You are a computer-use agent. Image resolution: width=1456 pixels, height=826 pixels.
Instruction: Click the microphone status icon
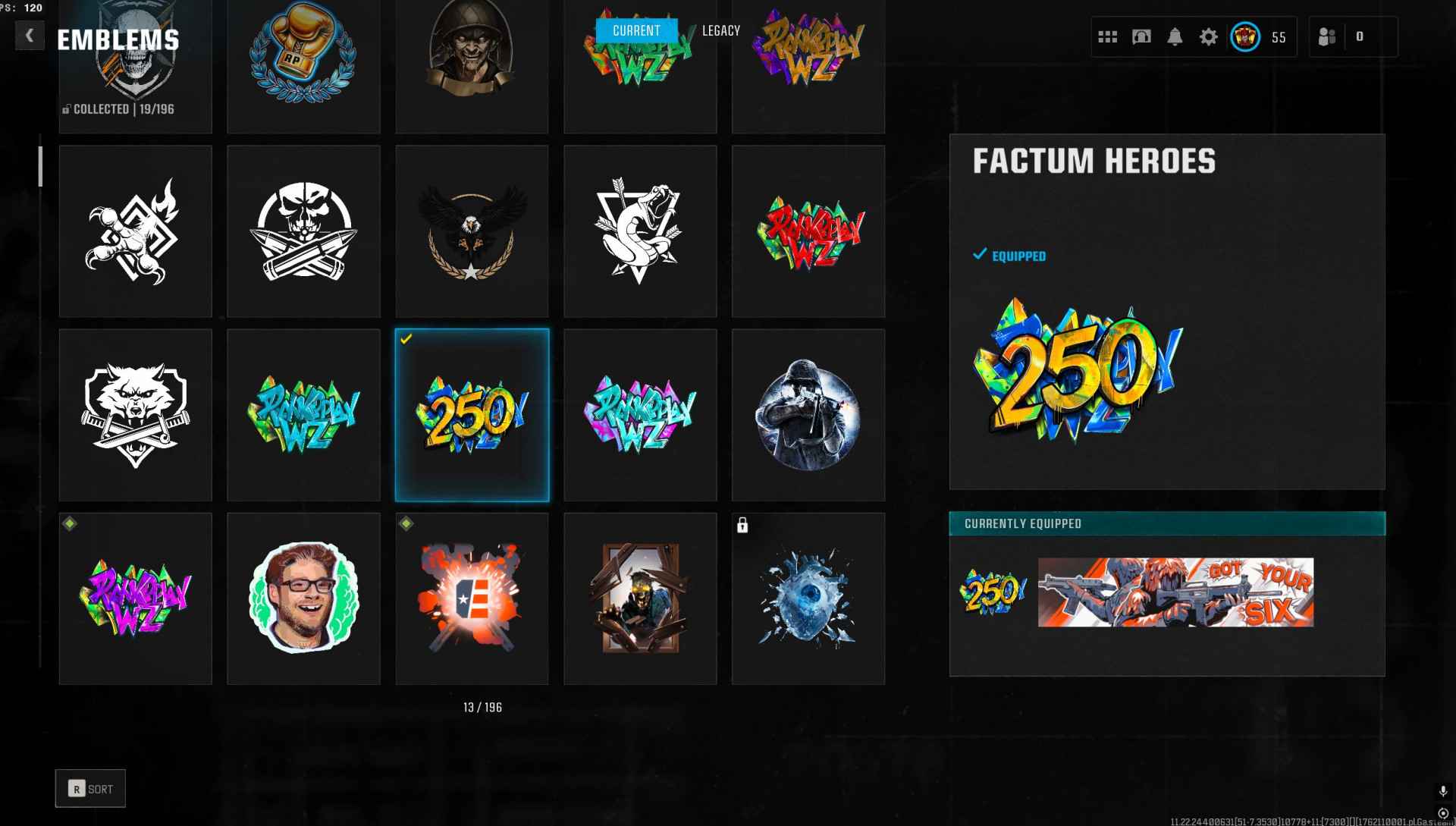click(x=1443, y=792)
